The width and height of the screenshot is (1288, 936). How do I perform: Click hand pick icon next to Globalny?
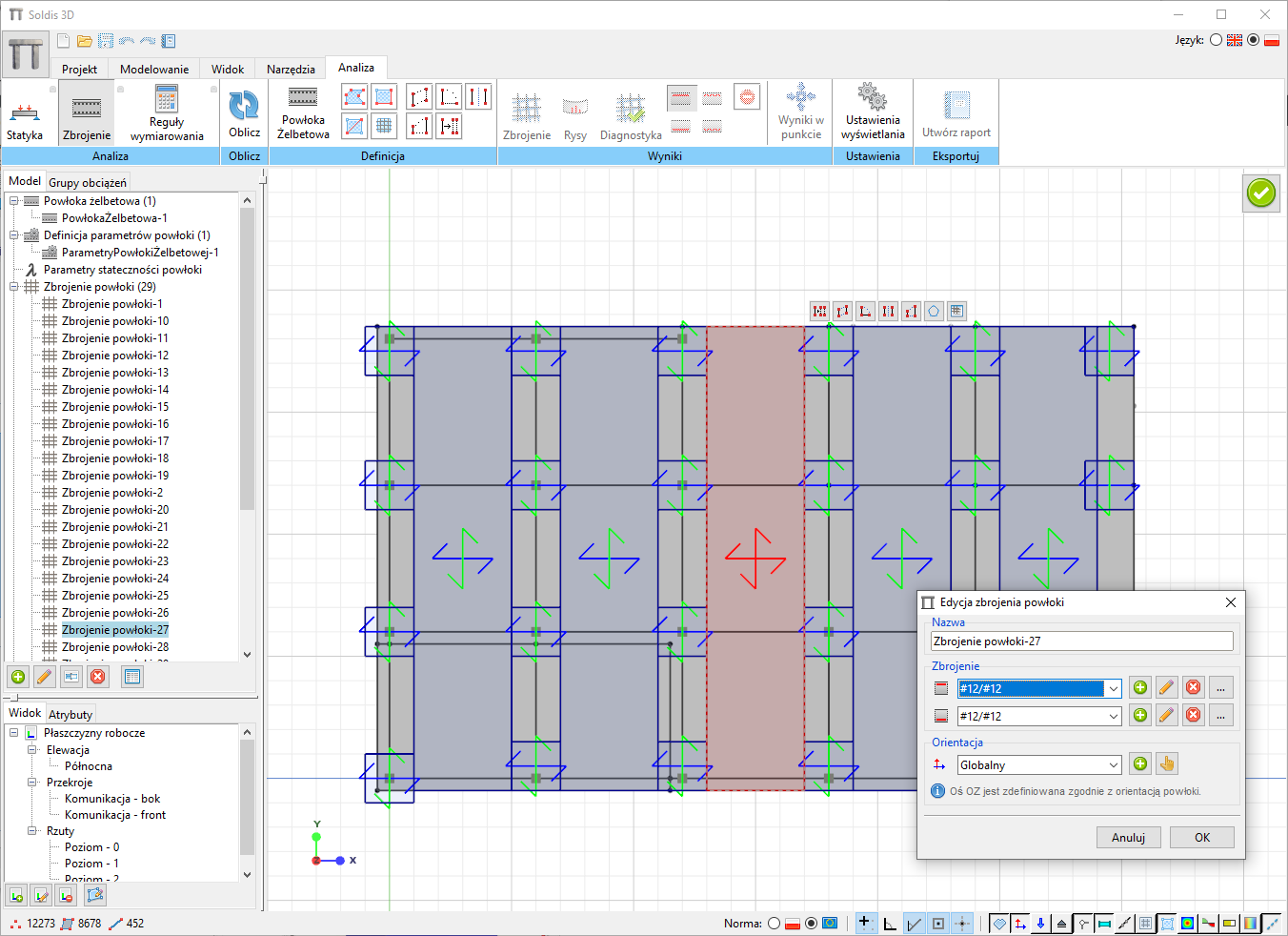[x=1167, y=764]
